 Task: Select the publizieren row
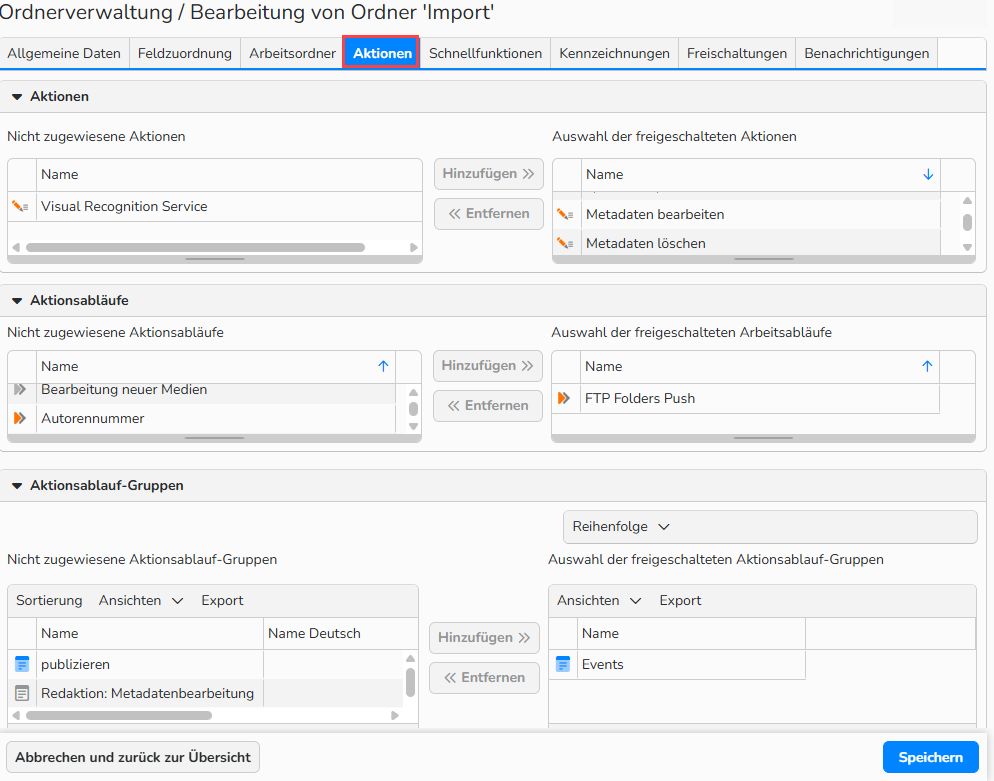205,664
